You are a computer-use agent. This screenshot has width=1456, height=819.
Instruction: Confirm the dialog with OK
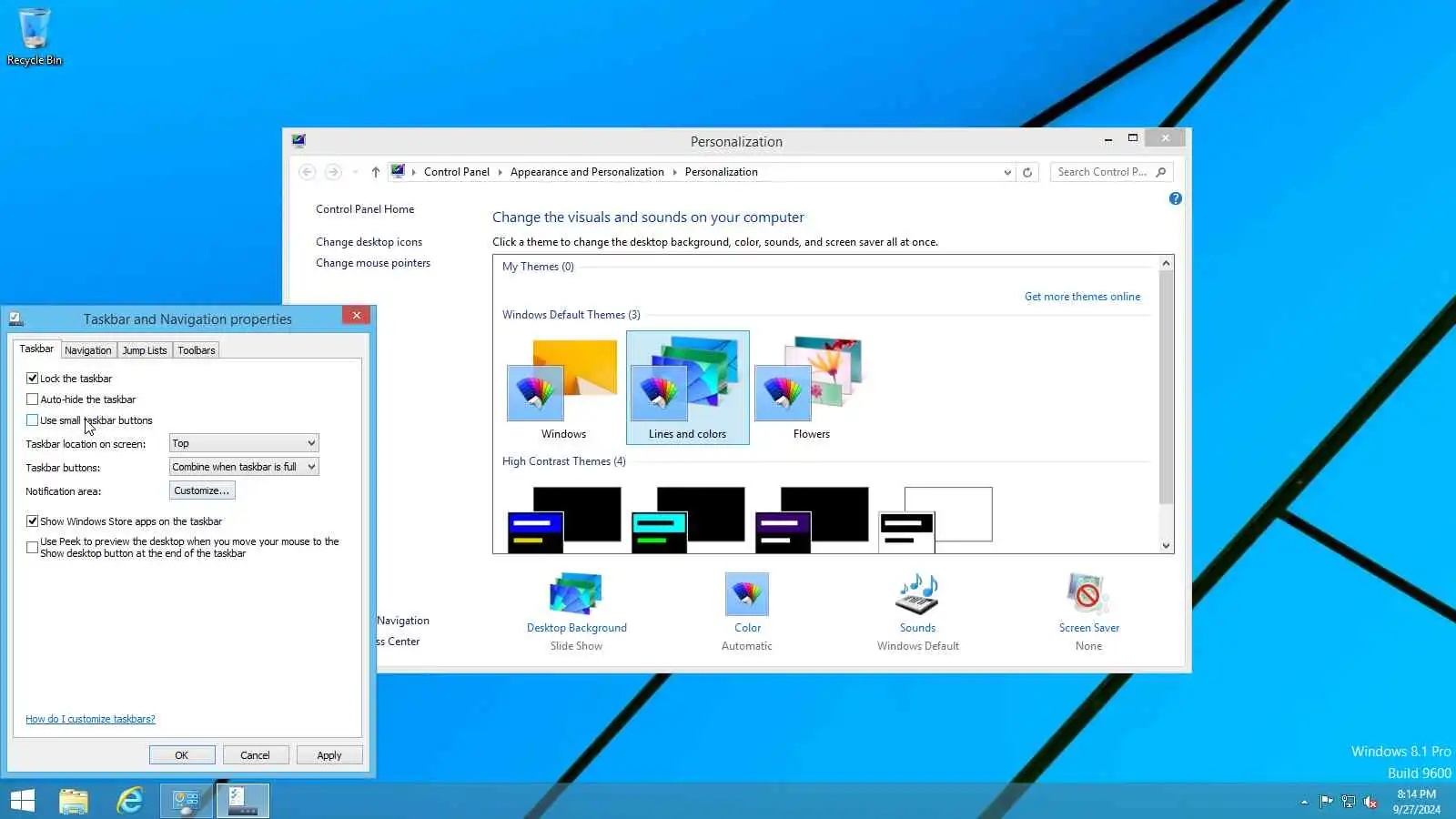pos(182,755)
